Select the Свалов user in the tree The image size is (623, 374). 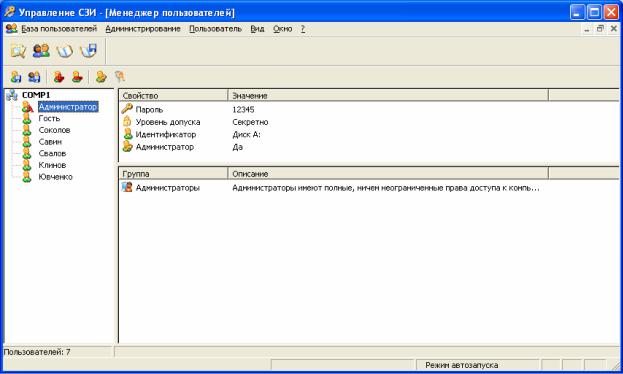point(52,153)
